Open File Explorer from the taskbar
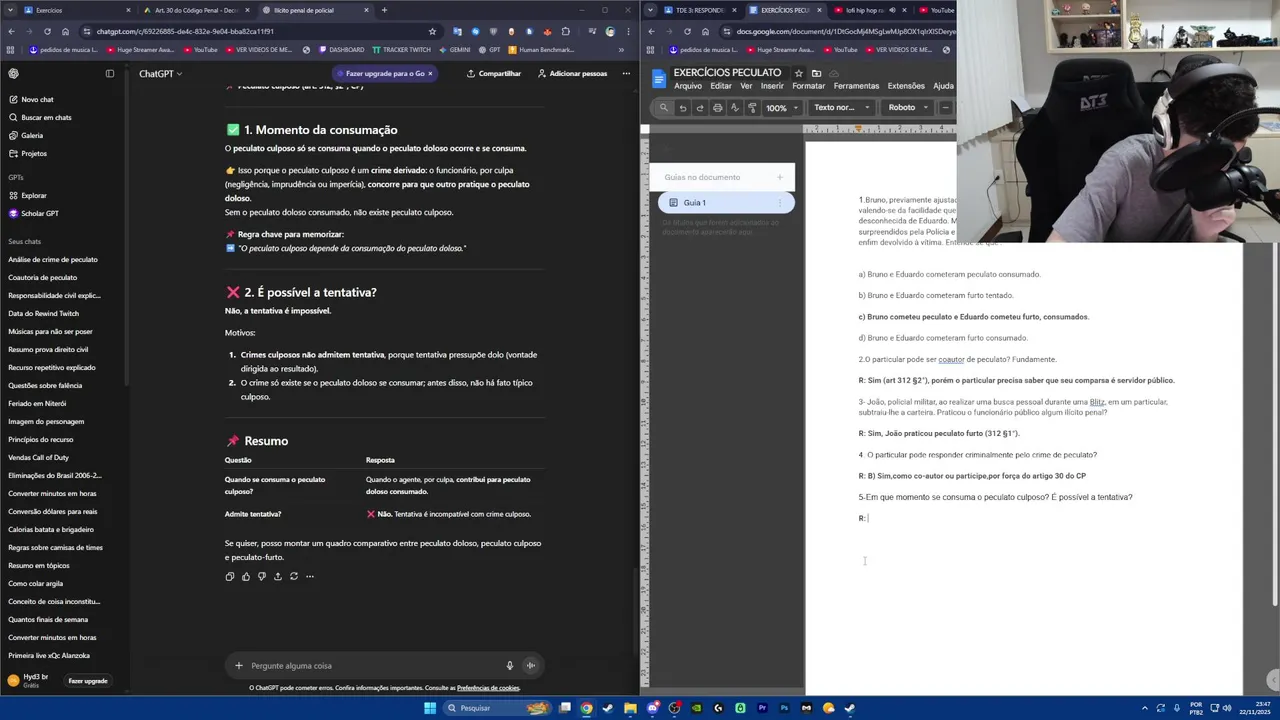The height and width of the screenshot is (720, 1280). 630,708
